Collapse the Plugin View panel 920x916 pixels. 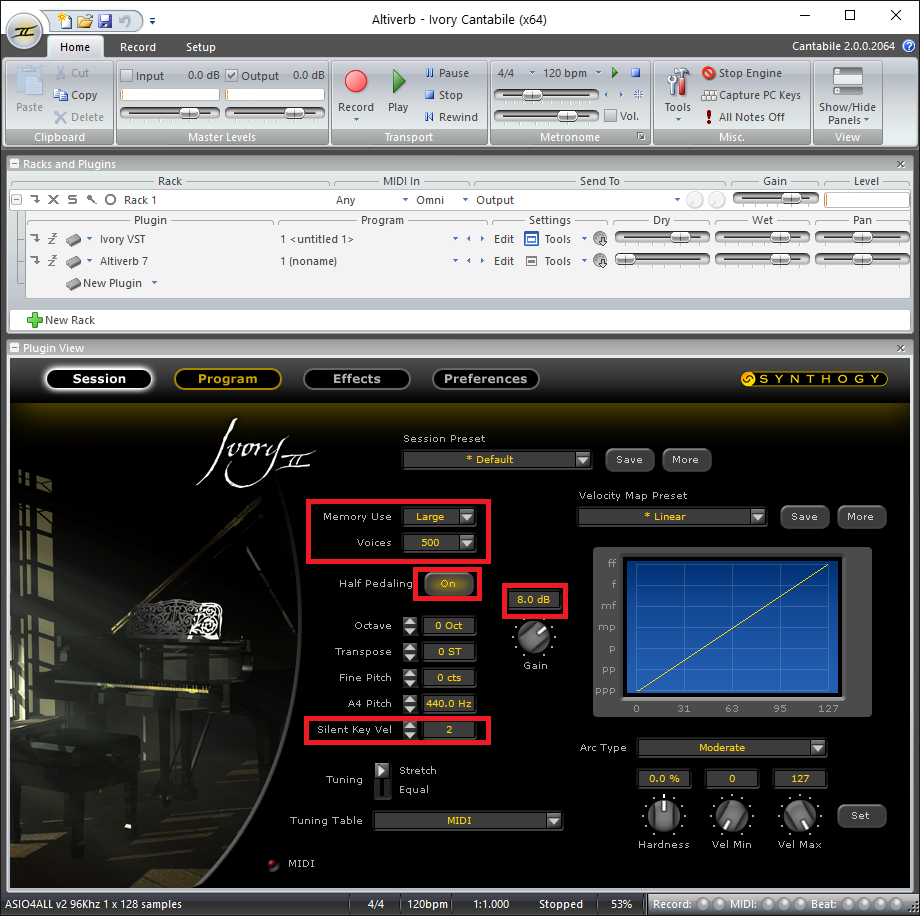(15, 348)
